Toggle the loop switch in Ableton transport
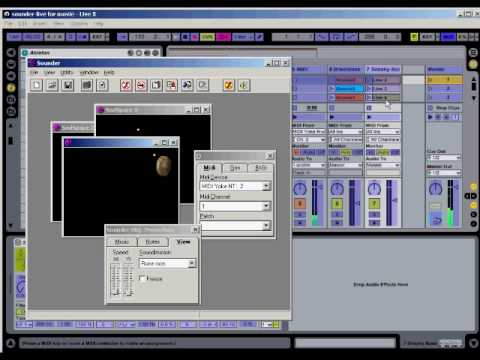This screenshot has width=480, height=360. click(x=336, y=37)
